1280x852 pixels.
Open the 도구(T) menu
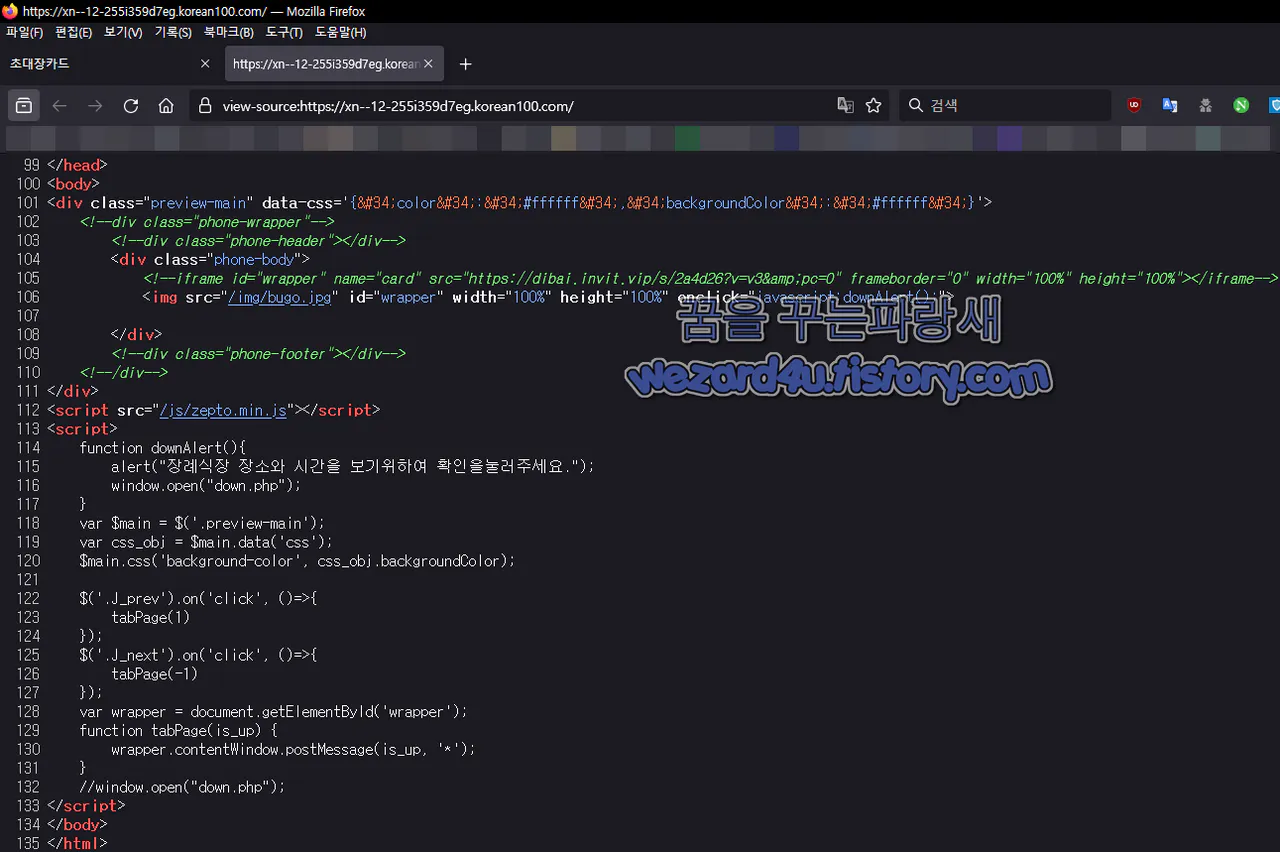pyautogui.click(x=284, y=31)
